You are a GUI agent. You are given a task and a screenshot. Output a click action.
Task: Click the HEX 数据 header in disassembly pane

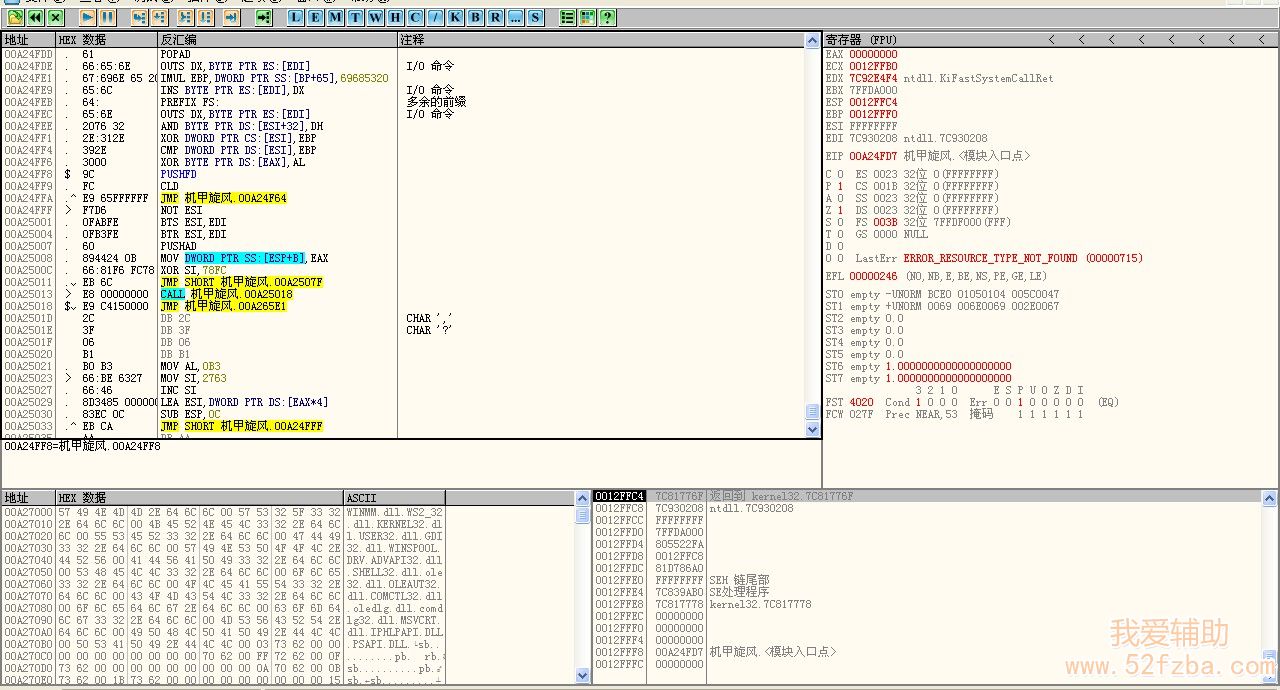click(x=107, y=40)
